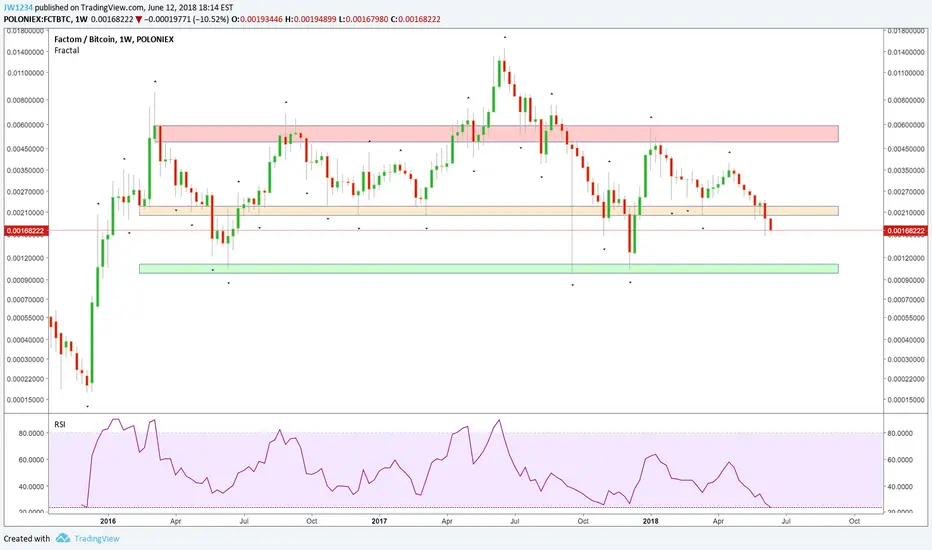The image size is (932, 550).
Task: Click the 2017 label on the time axis
Action: tap(379, 521)
